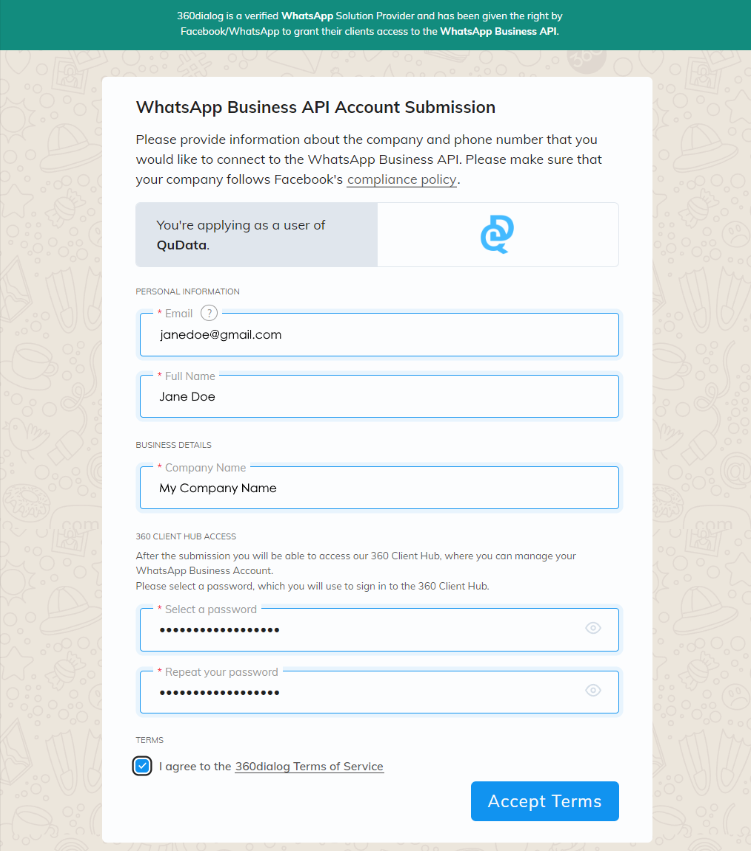This screenshot has width=751, height=851.
Task: Select the Company Name input field
Action: tap(379, 488)
